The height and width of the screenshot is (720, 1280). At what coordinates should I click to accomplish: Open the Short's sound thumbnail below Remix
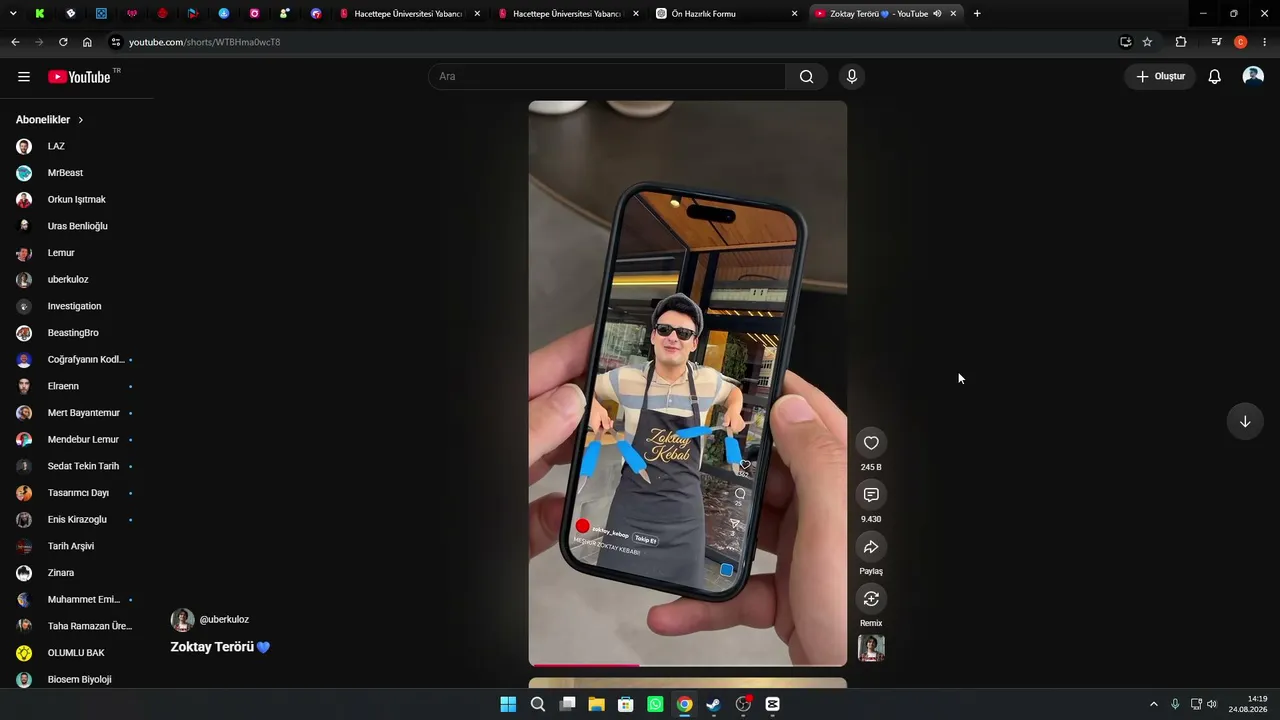click(871, 648)
